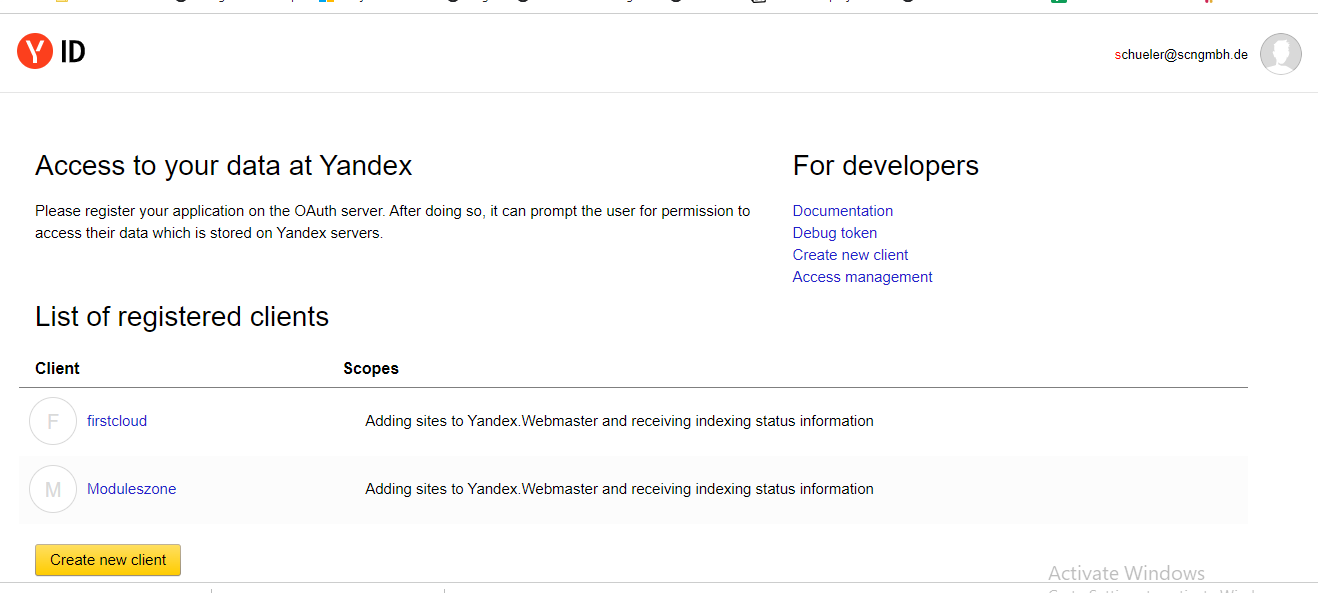Click the account email schueler@scngmbh.de
Screen dimensions: 1318x593
click(1181, 55)
